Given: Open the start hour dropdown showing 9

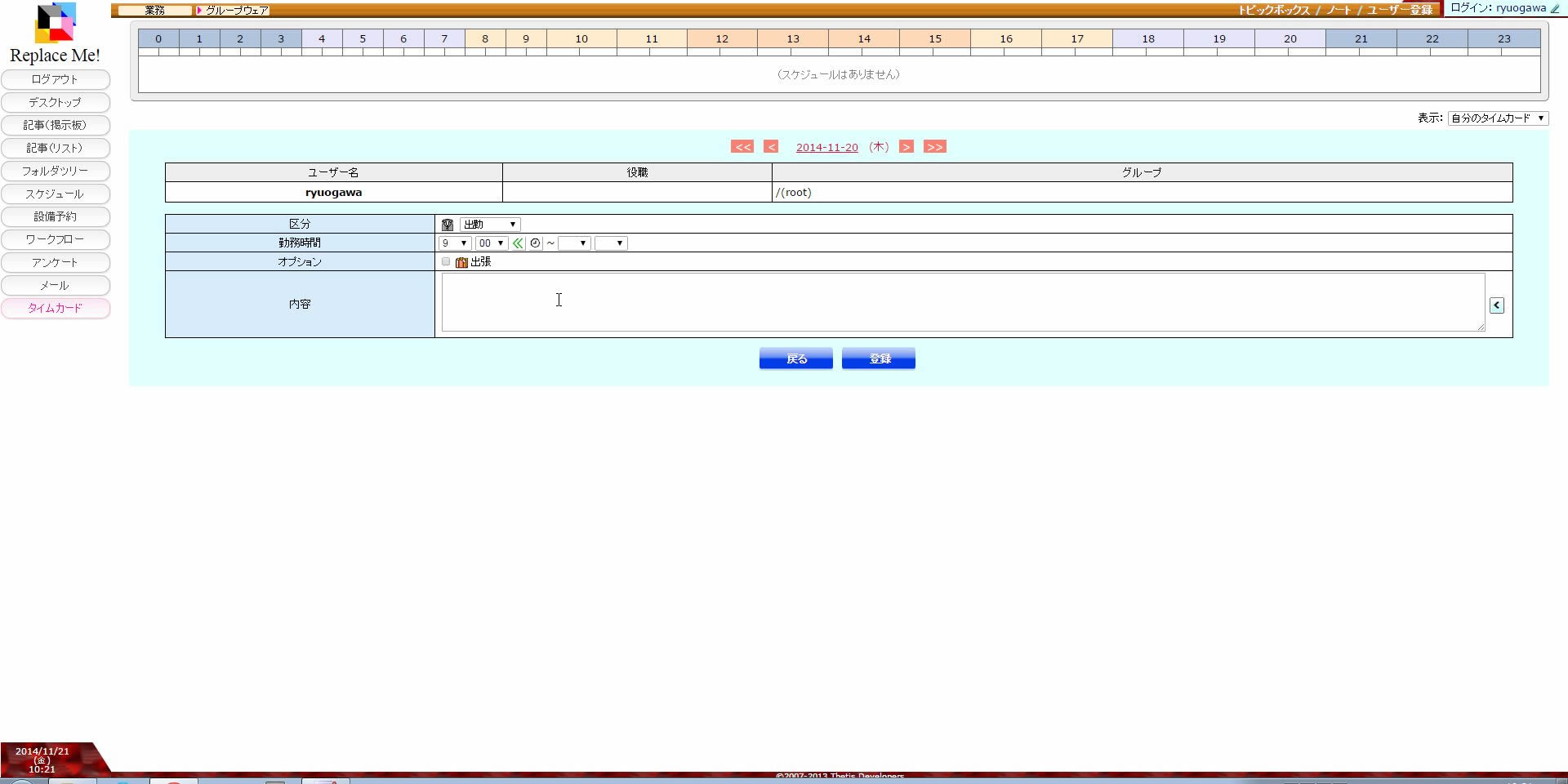Looking at the screenshot, I should [x=455, y=243].
